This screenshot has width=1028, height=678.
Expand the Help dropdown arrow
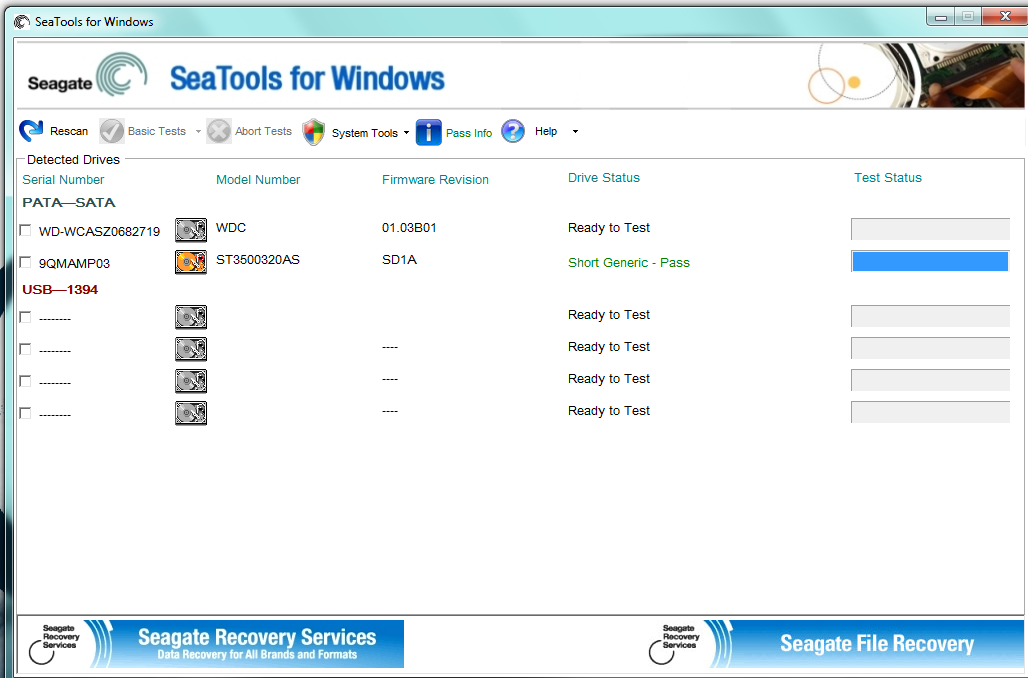576,132
